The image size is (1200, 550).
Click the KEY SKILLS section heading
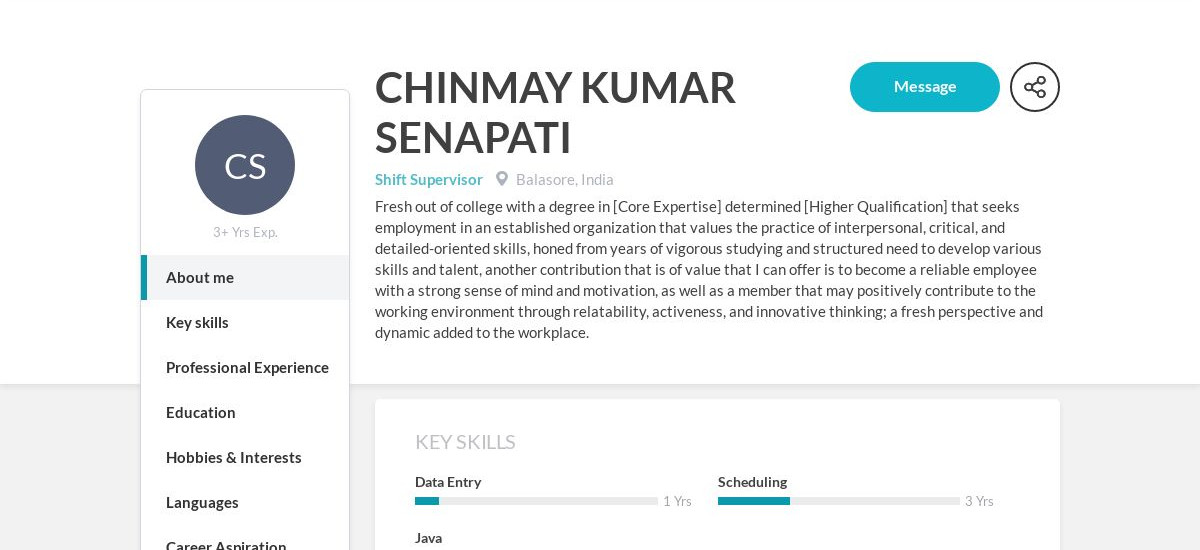(465, 442)
